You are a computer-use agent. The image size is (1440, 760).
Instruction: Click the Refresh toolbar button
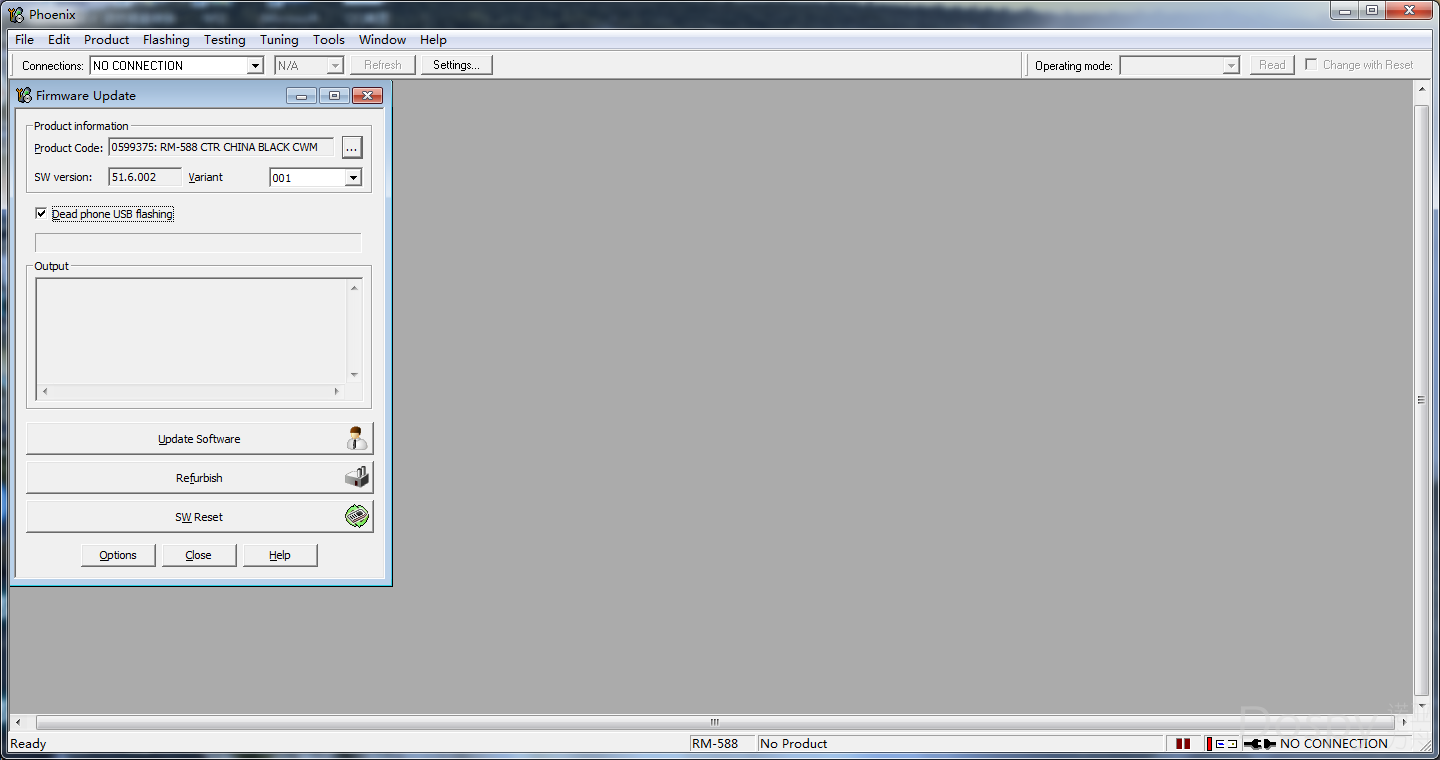(382, 65)
